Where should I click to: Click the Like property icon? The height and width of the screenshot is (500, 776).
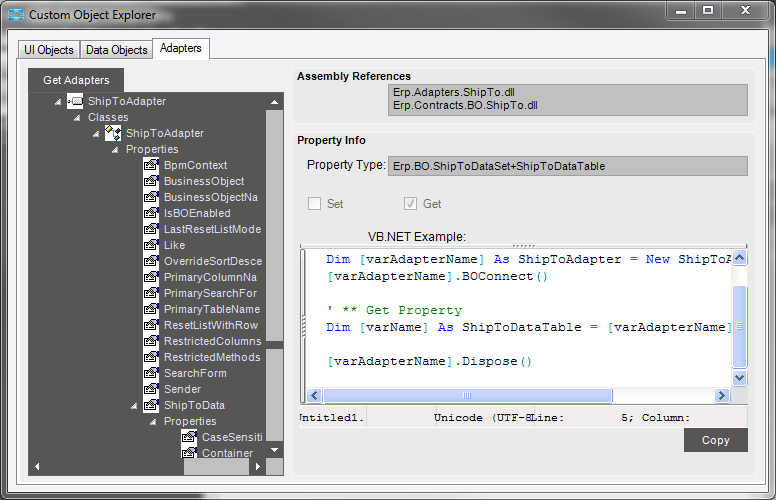[x=151, y=245]
